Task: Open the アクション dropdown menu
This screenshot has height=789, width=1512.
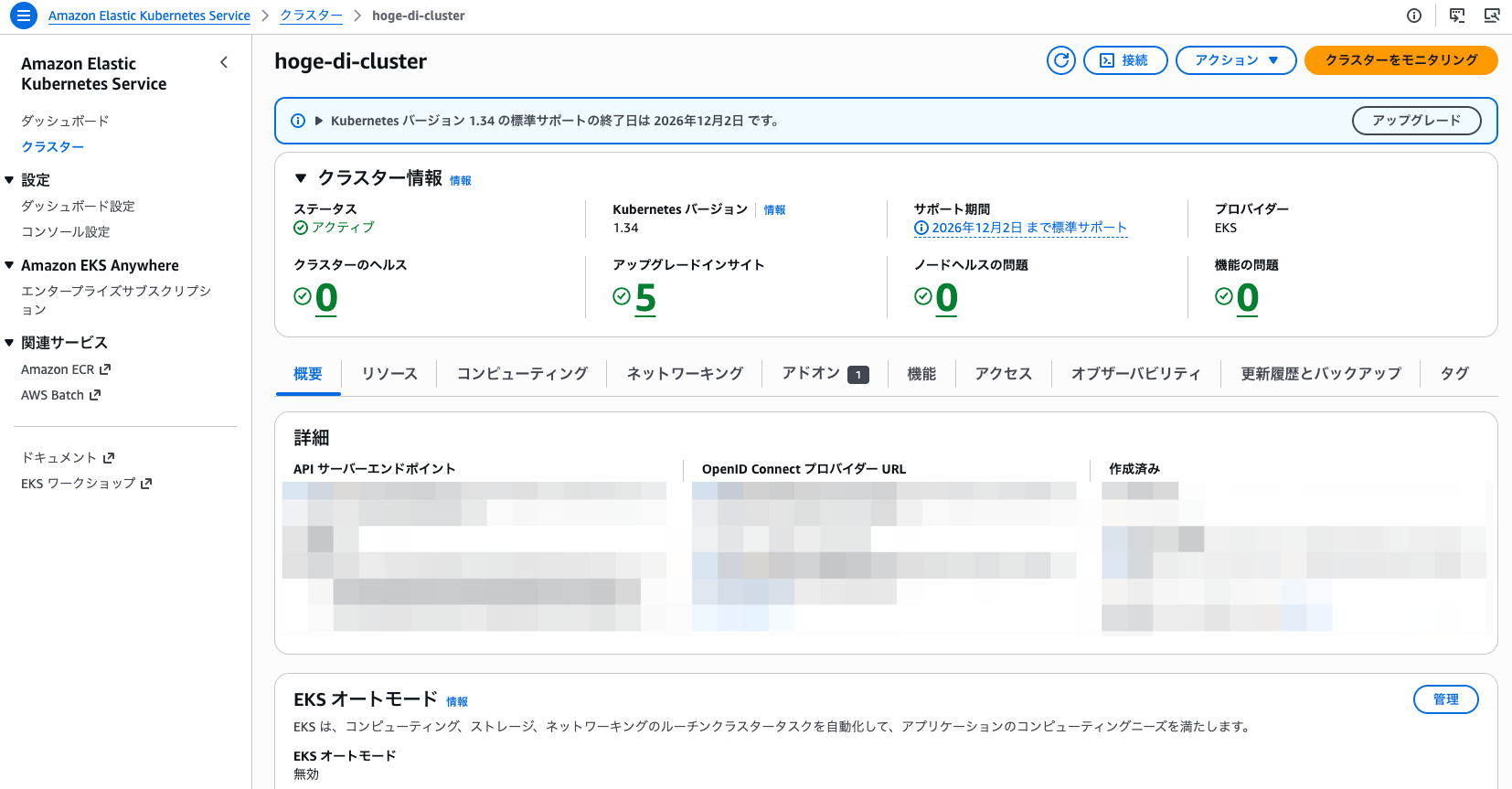Action: (1236, 60)
